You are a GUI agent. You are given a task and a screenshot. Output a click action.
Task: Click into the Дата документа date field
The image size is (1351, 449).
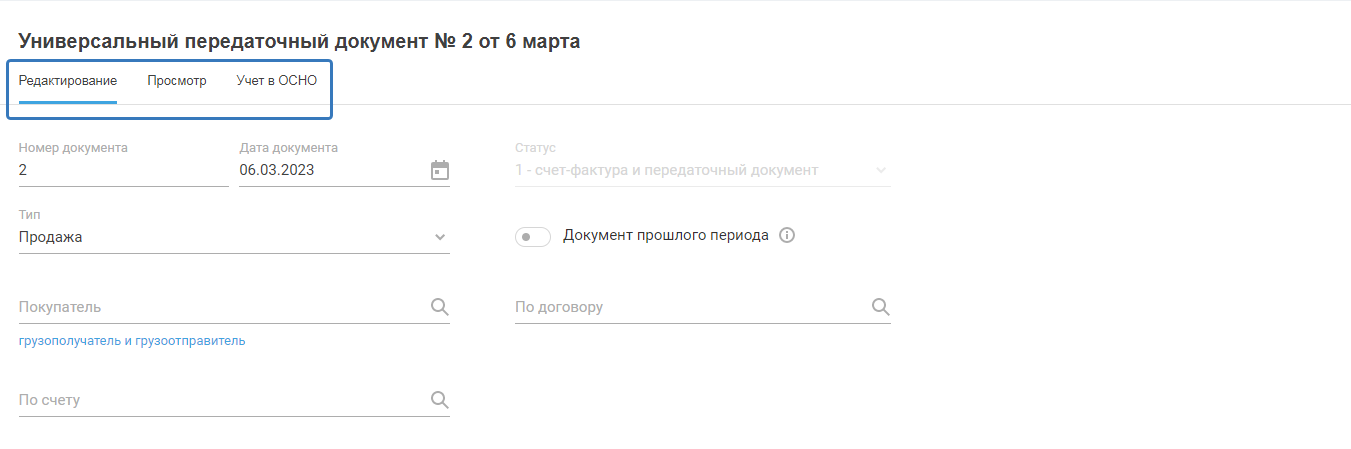pyautogui.click(x=330, y=170)
